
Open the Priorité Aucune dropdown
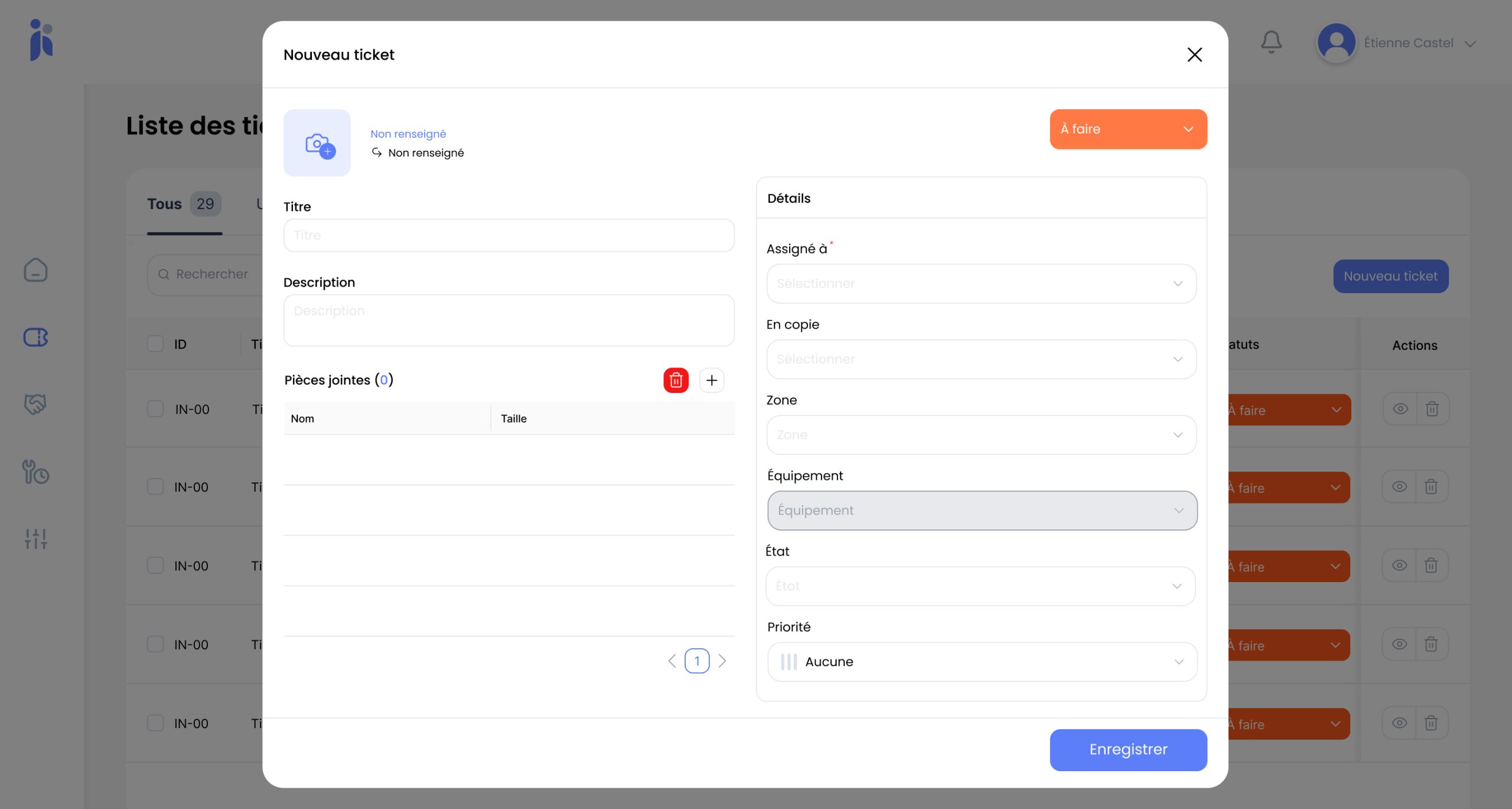(982, 662)
